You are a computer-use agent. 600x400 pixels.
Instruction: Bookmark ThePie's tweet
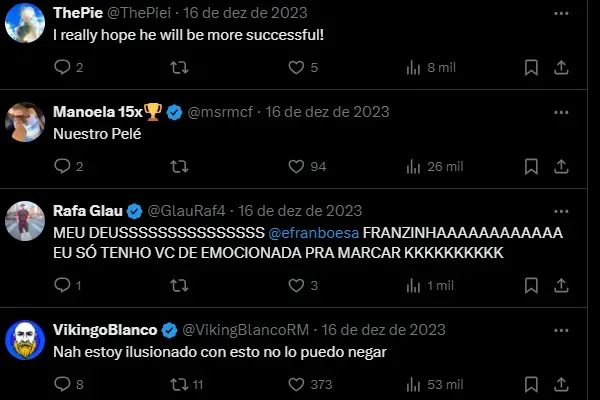click(531, 68)
